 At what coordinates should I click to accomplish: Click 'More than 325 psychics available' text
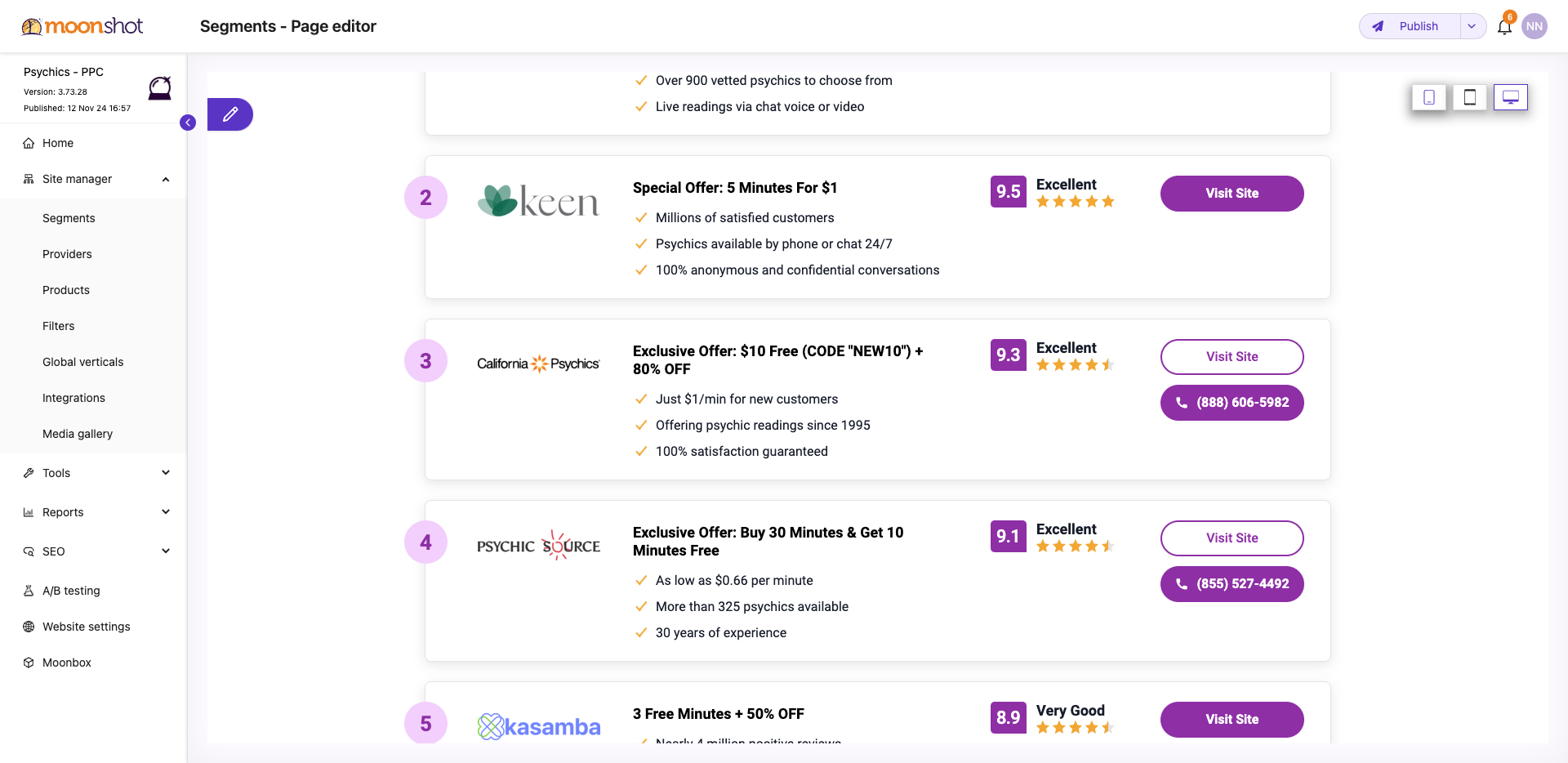click(752, 607)
